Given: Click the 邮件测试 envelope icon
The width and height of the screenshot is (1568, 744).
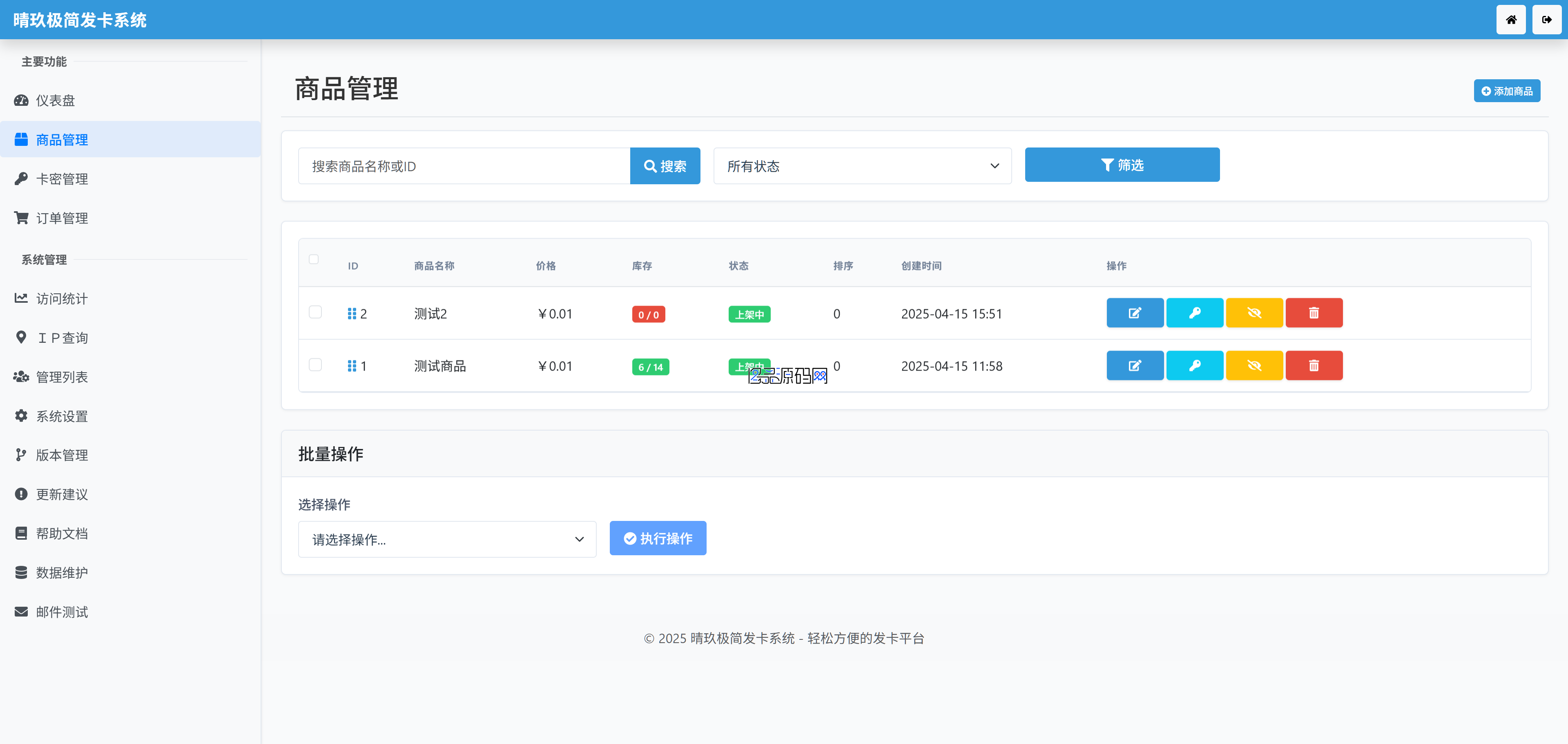Looking at the screenshot, I should click(21, 611).
